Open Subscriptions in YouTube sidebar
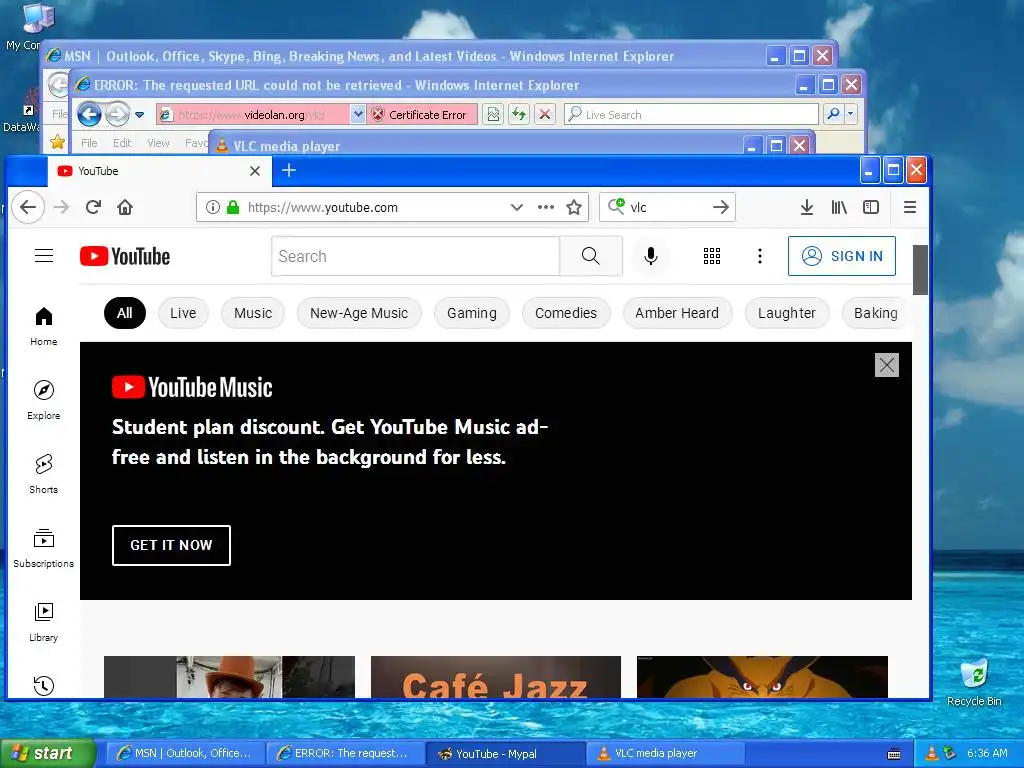This screenshot has height=768, width=1024. coord(44,547)
